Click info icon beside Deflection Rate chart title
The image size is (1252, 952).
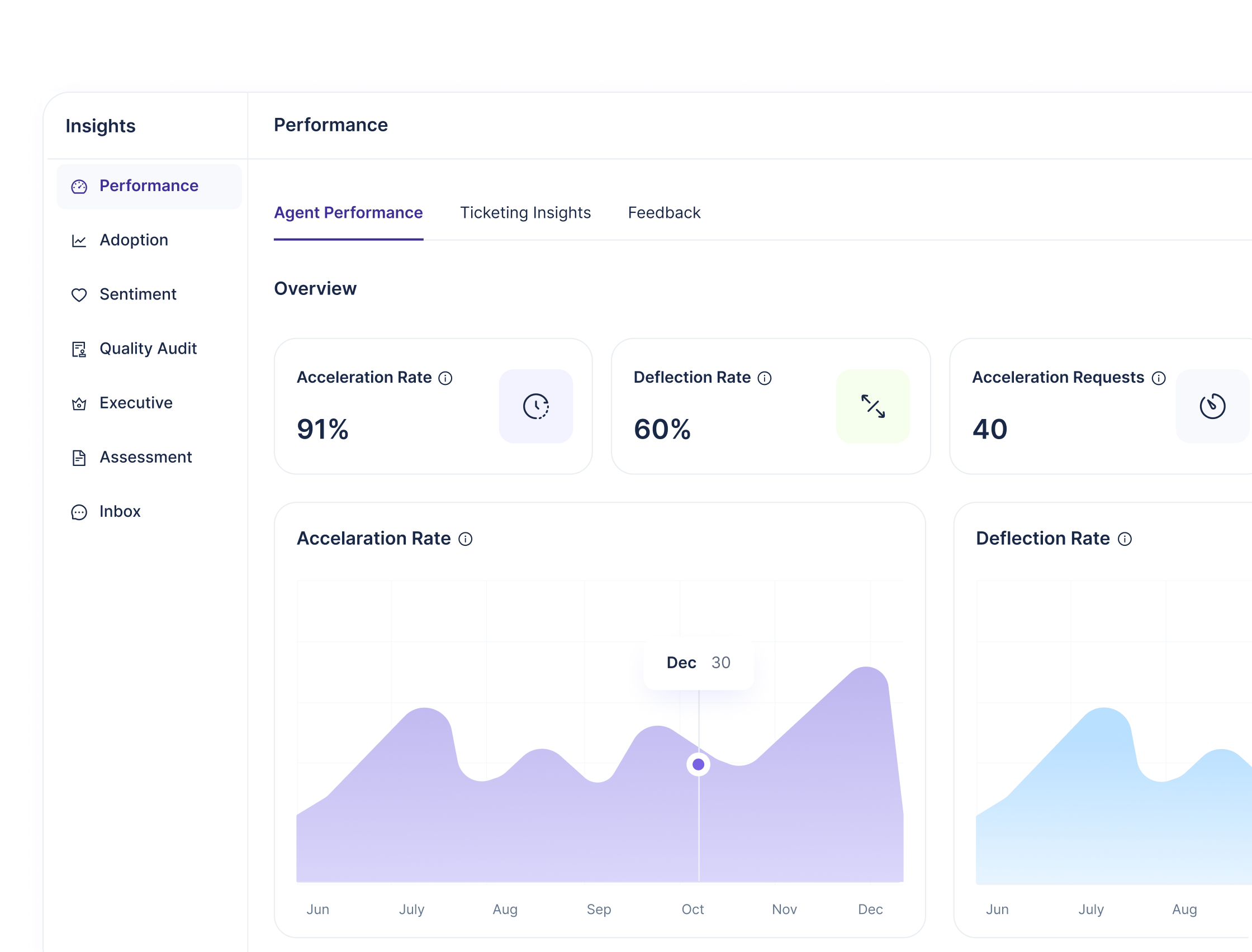coord(1125,539)
